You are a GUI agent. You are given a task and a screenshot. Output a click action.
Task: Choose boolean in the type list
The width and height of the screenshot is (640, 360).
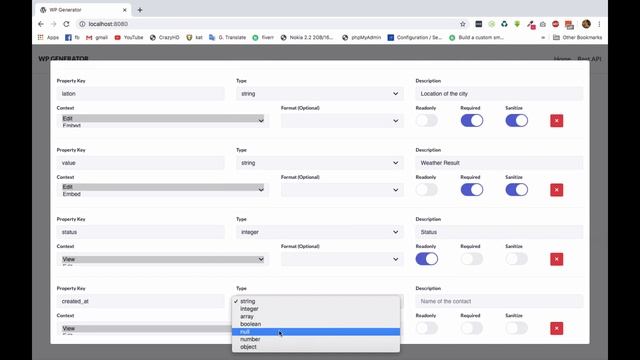316,324
